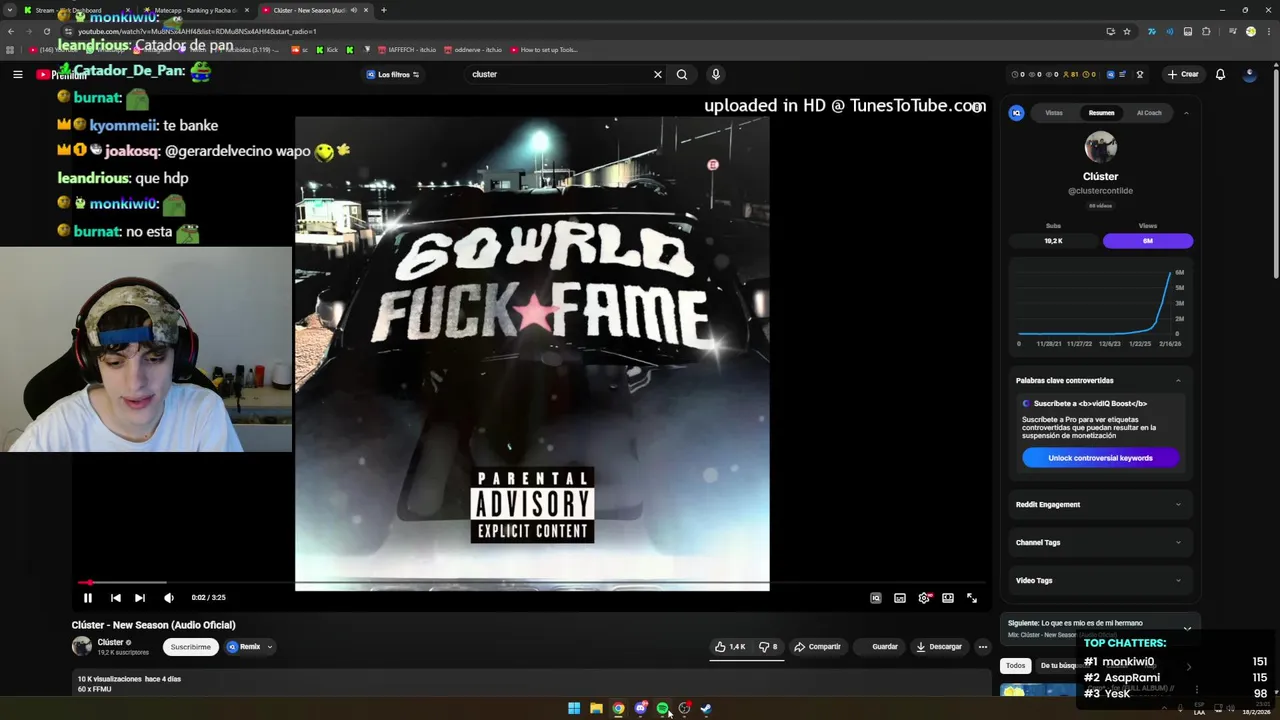Open the notifications bell
This screenshot has width=1280, height=720.
1220,74
